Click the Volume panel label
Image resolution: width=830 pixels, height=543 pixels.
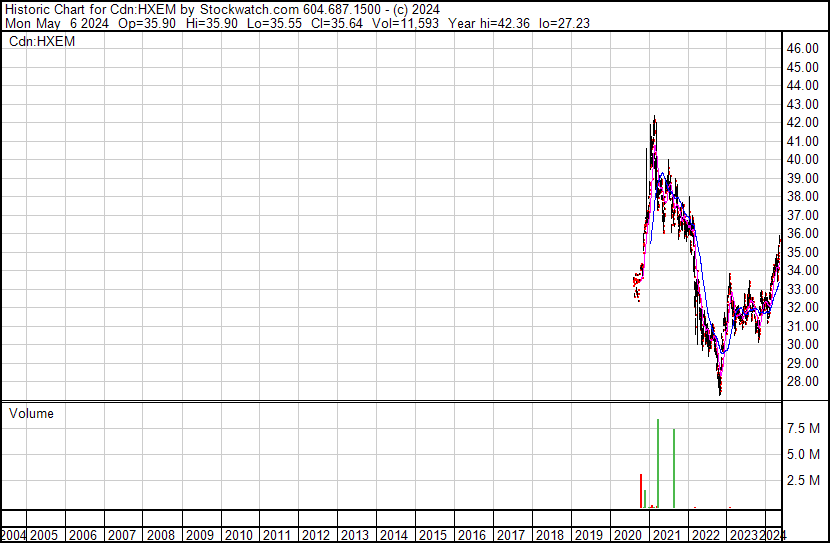click(31, 413)
